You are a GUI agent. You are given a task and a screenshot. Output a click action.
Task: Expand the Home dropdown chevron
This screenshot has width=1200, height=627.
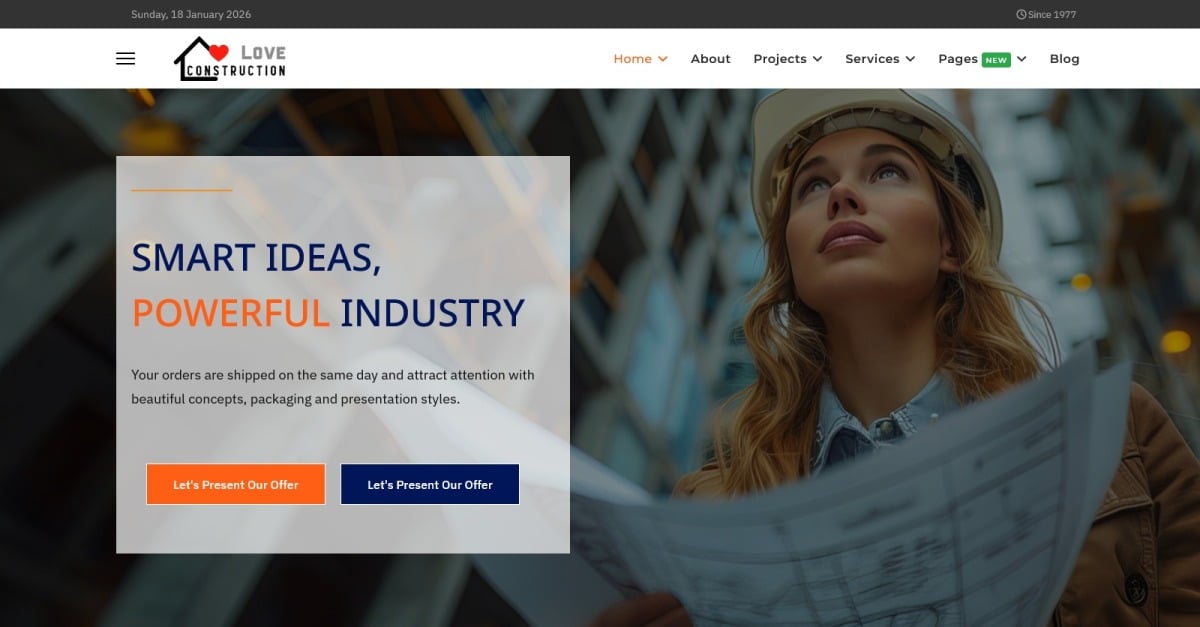663,59
